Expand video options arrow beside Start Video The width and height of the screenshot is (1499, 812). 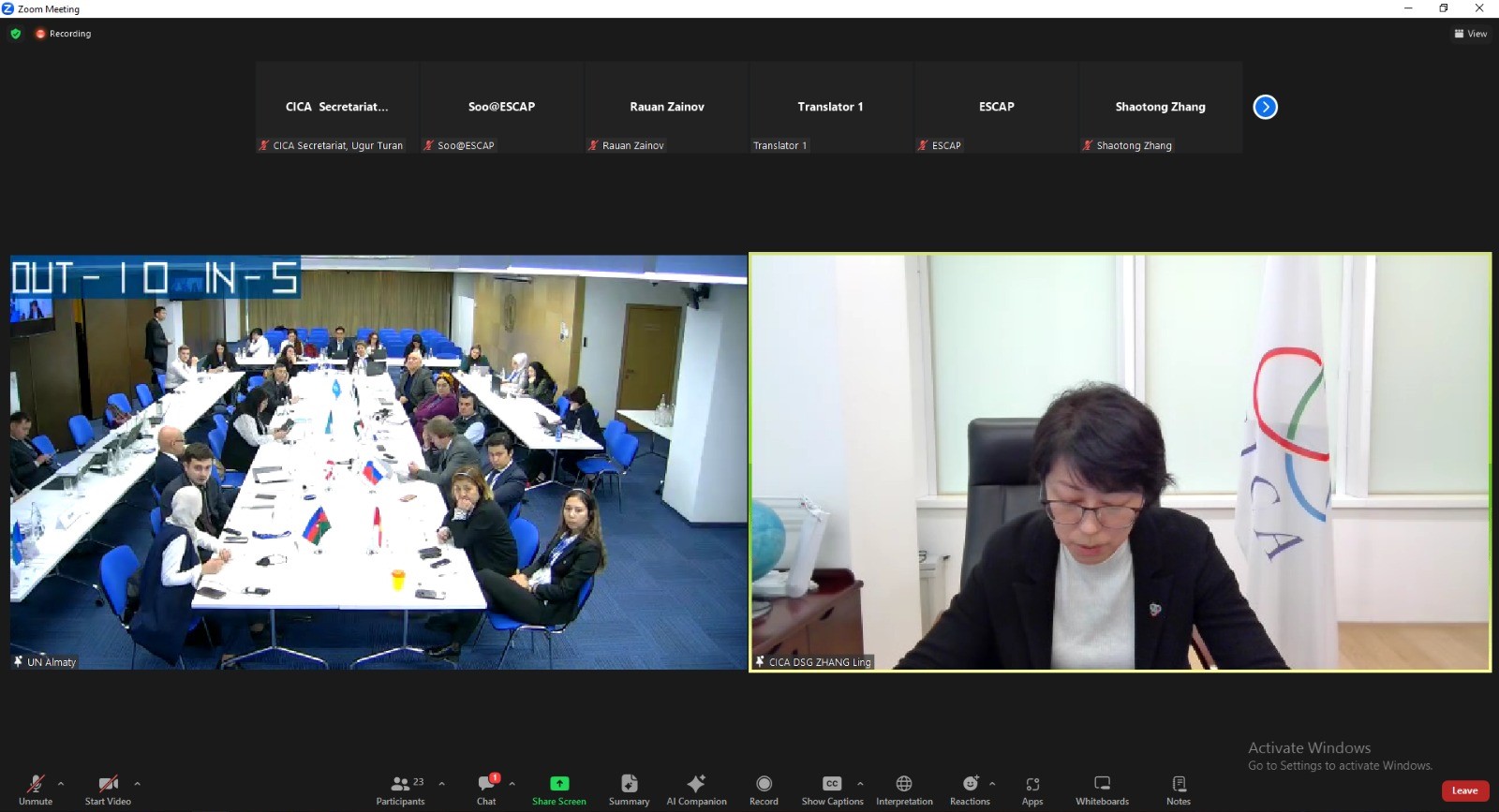coord(137,784)
